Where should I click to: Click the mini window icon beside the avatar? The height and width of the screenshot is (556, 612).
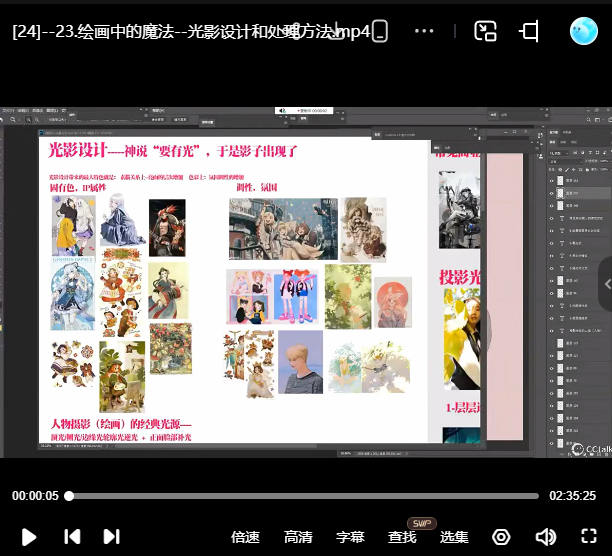pos(530,31)
